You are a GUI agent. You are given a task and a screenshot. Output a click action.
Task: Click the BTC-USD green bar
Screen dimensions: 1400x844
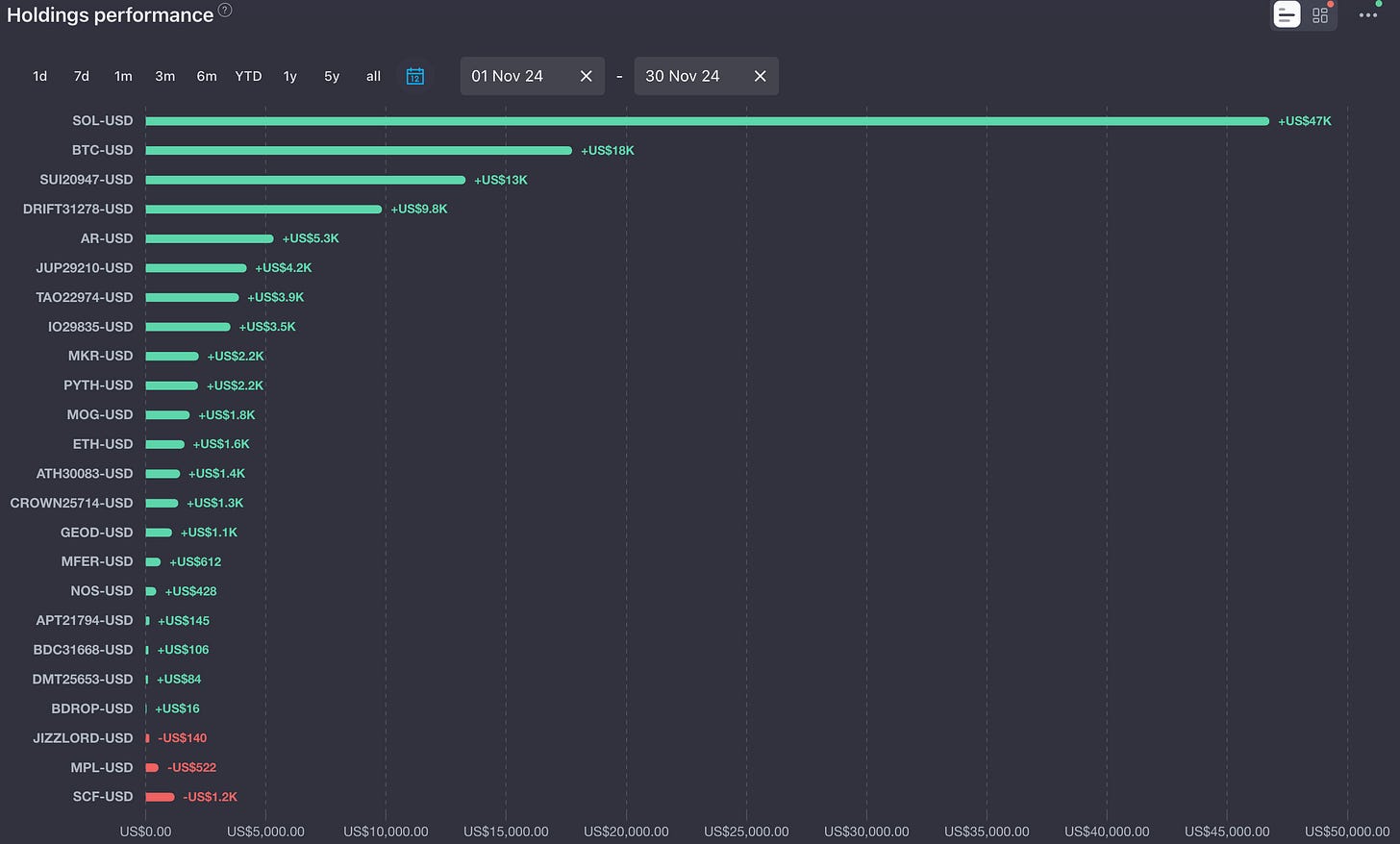(x=359, y=150)
